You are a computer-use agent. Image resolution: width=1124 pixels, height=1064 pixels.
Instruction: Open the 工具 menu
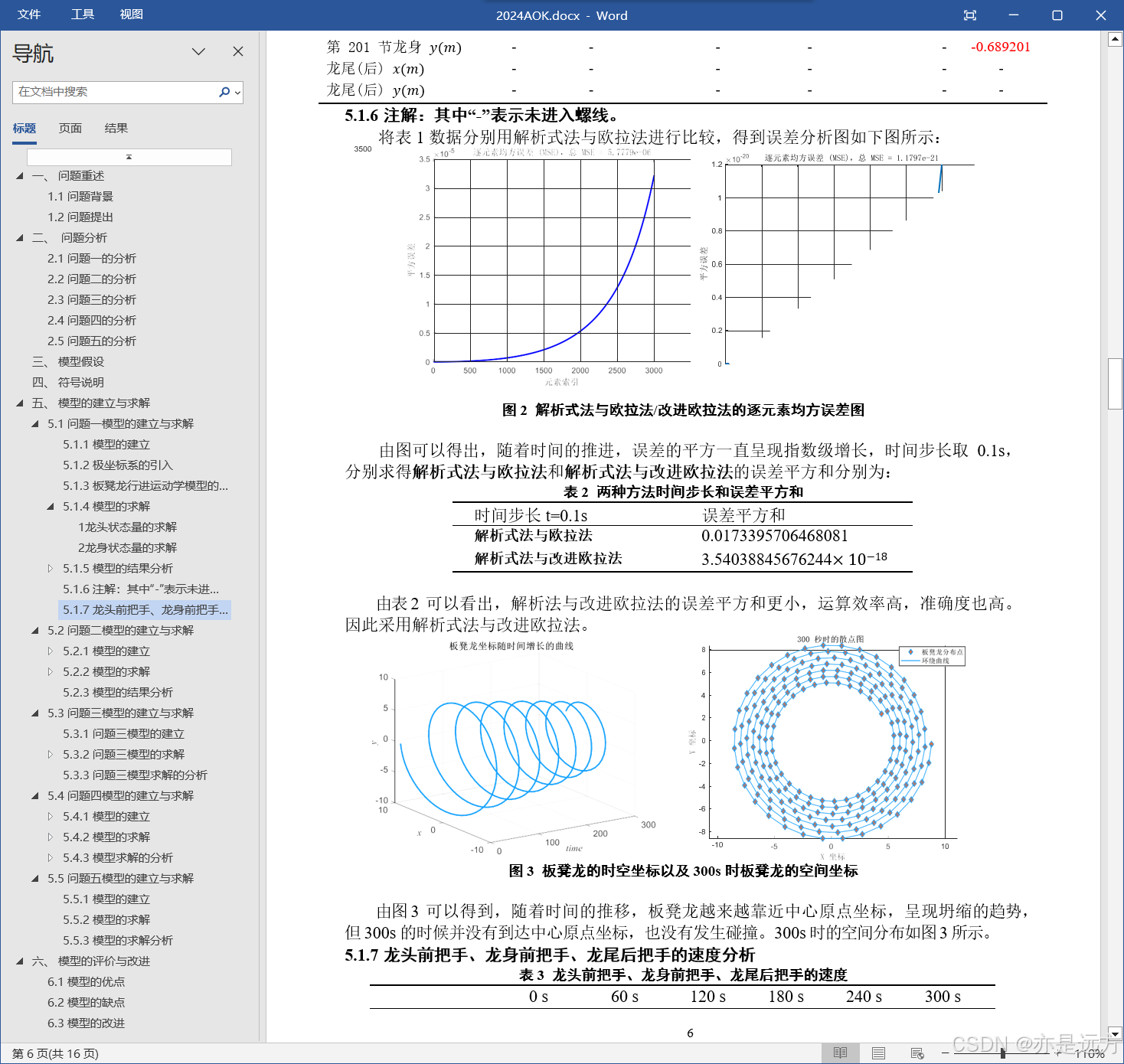(82, 15)
